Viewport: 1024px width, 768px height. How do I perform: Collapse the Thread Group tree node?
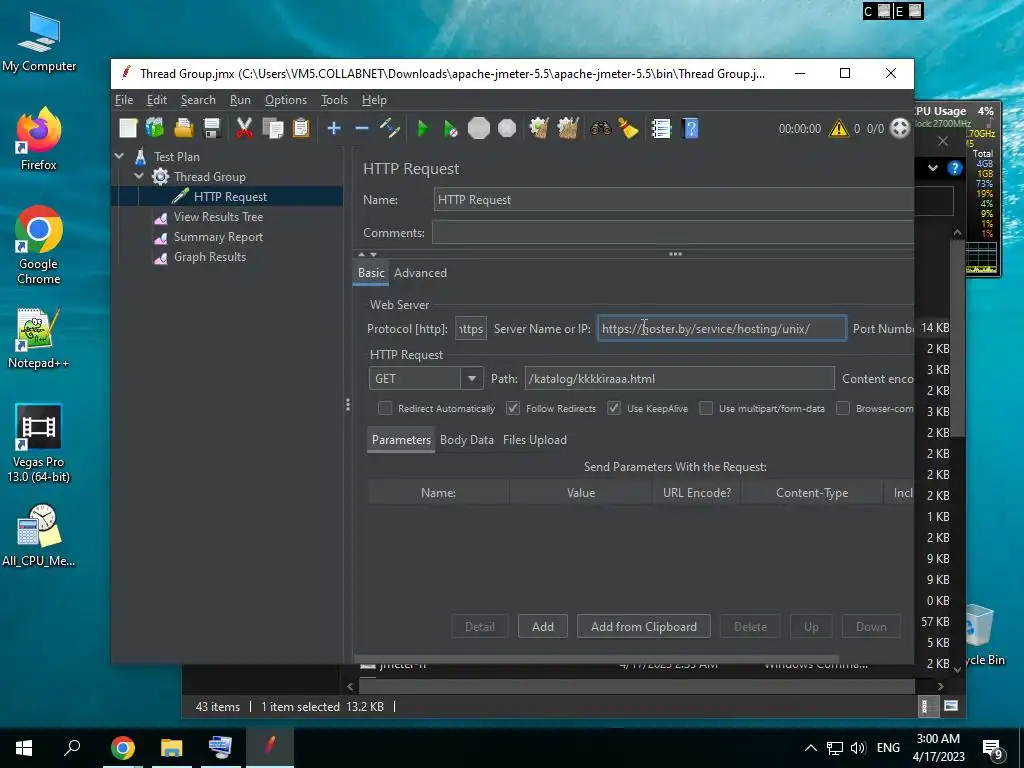(x=139, y=176)
